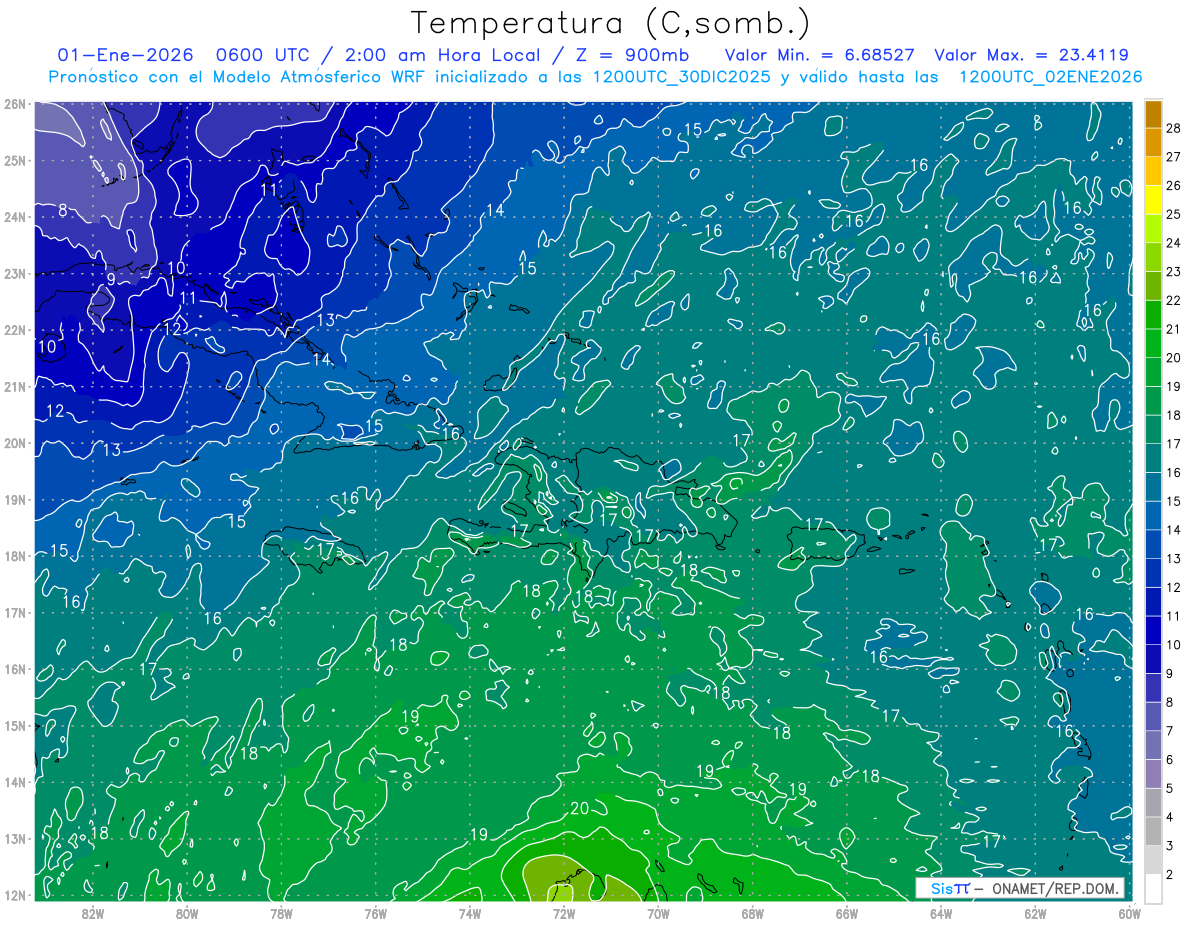Click the '26N' latitude axis label
The height and width of the screenshot is (927, 1200).
click(x=14, y=104)
